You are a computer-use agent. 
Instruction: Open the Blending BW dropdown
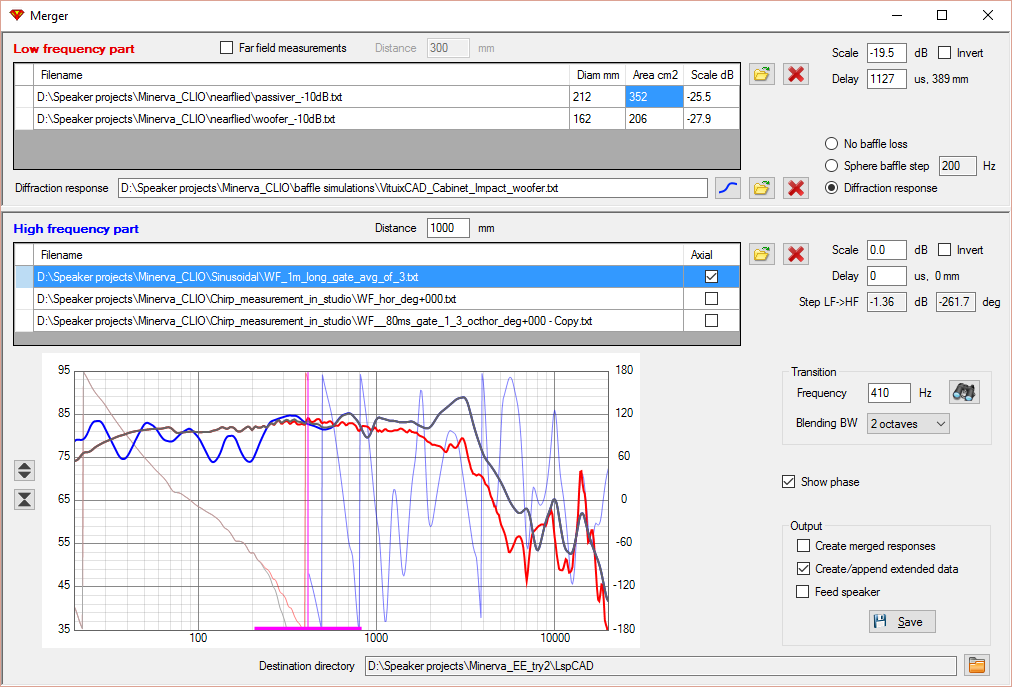tap(908, 424)
